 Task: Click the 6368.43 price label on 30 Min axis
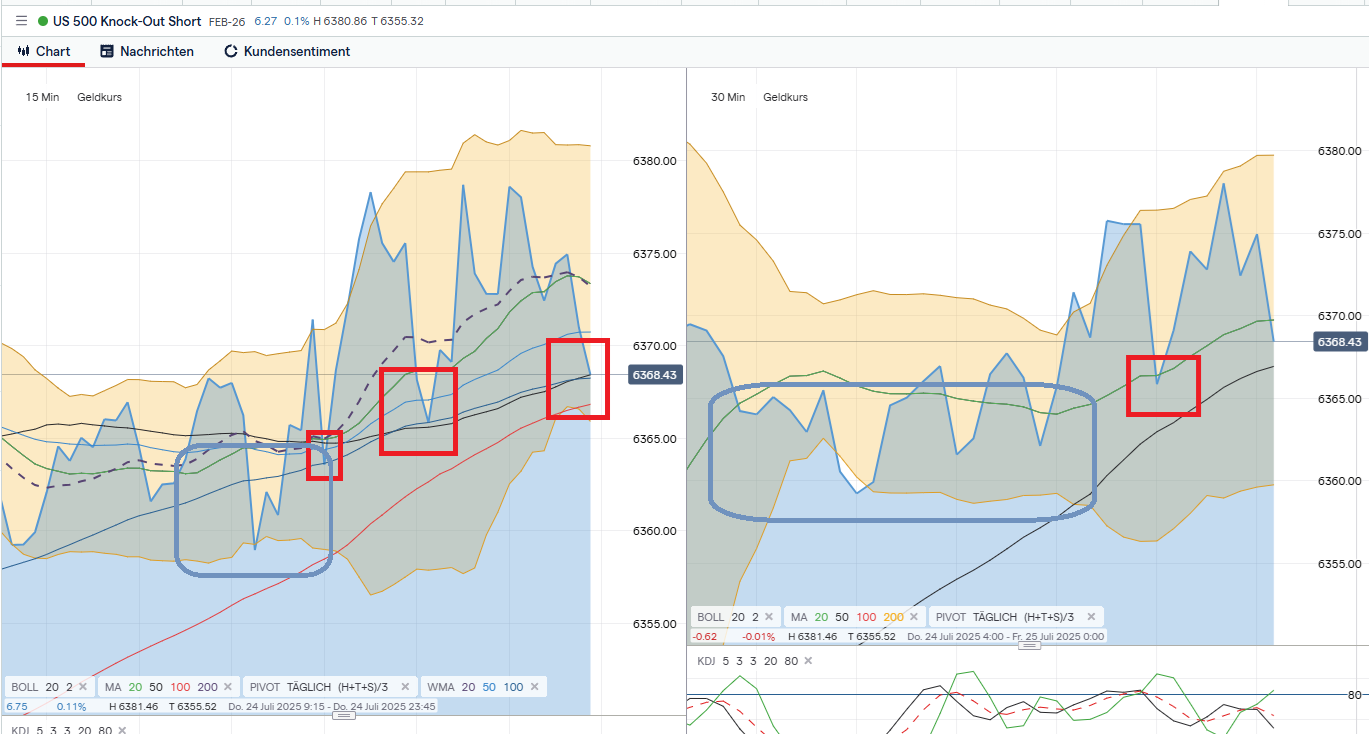[1341, 342]
